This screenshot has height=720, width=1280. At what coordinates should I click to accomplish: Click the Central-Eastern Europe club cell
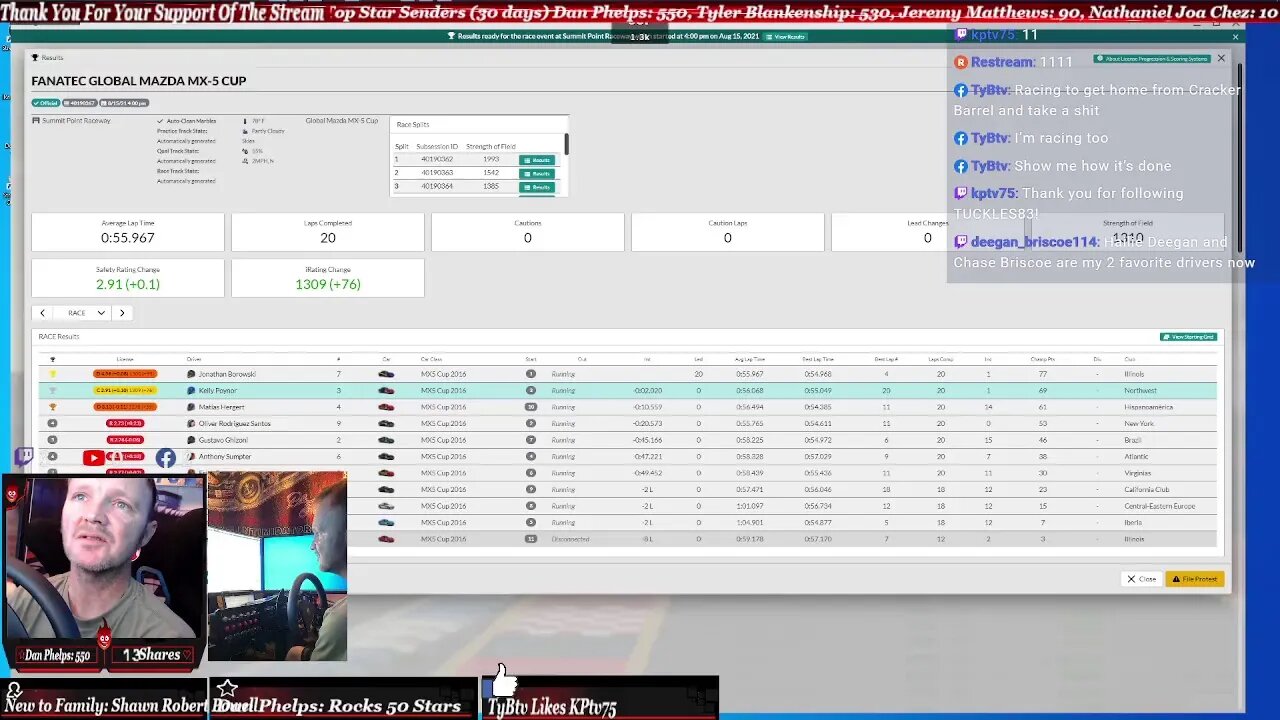1159,506
